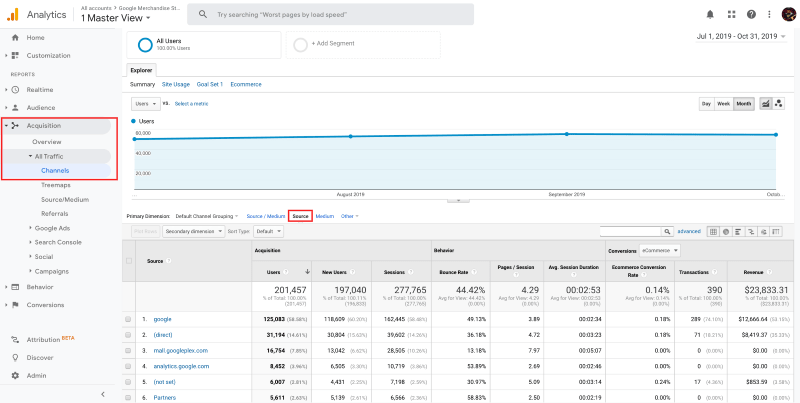
Task: Expand Google Ads in sidebar
Action: (52, 228)
